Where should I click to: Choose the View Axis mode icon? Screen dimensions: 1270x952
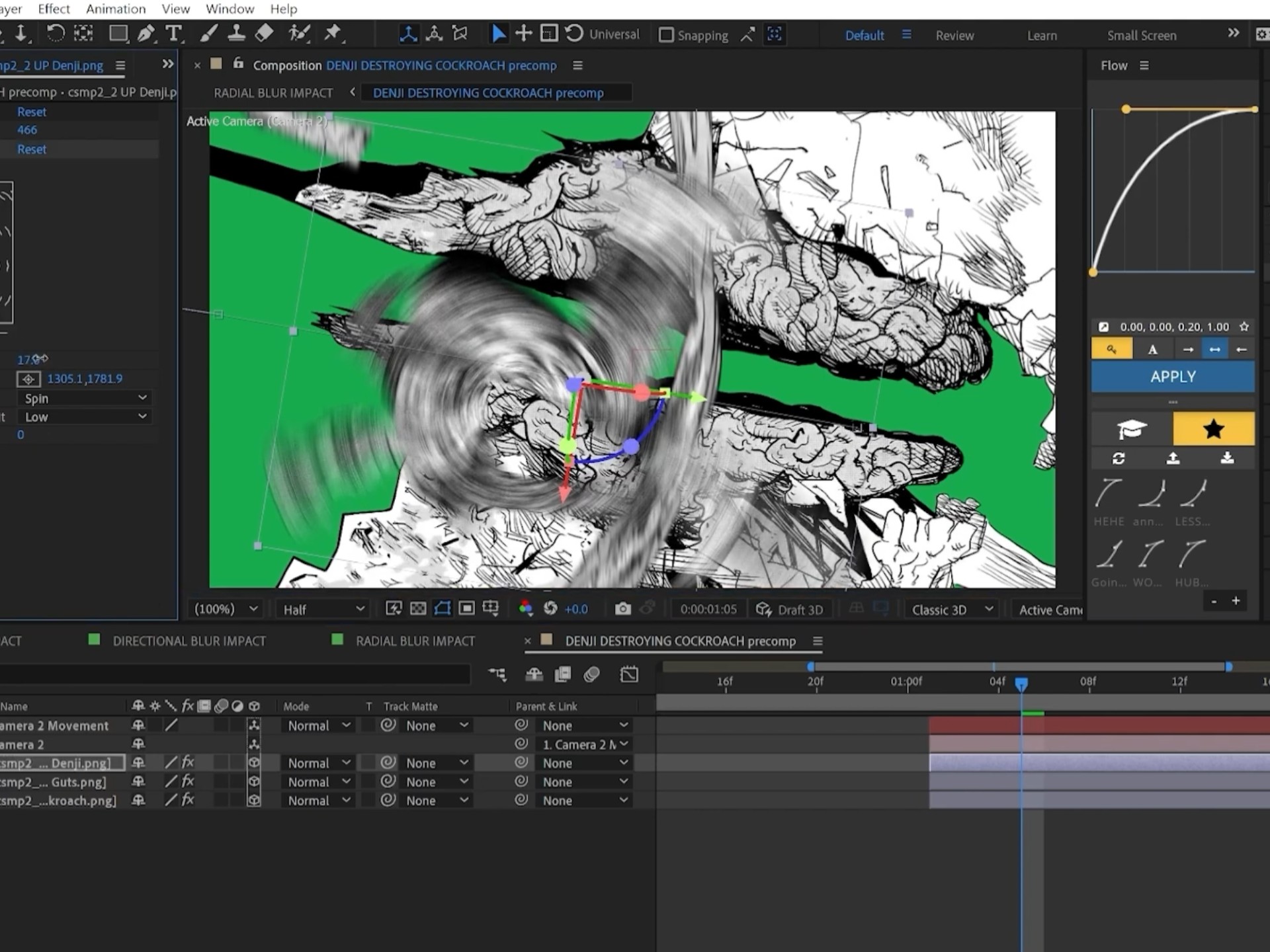point(460,34)
